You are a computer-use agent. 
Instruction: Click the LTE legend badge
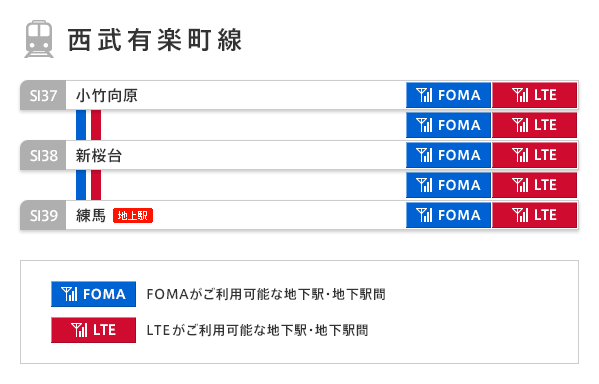click(x=94, y=330)
